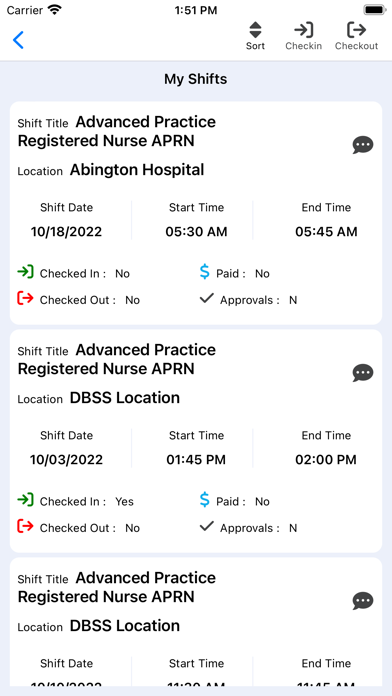Screen dimensions: 392x696
Task: Tap the 05:30 AM start time
Action: (x=196, y=232)
